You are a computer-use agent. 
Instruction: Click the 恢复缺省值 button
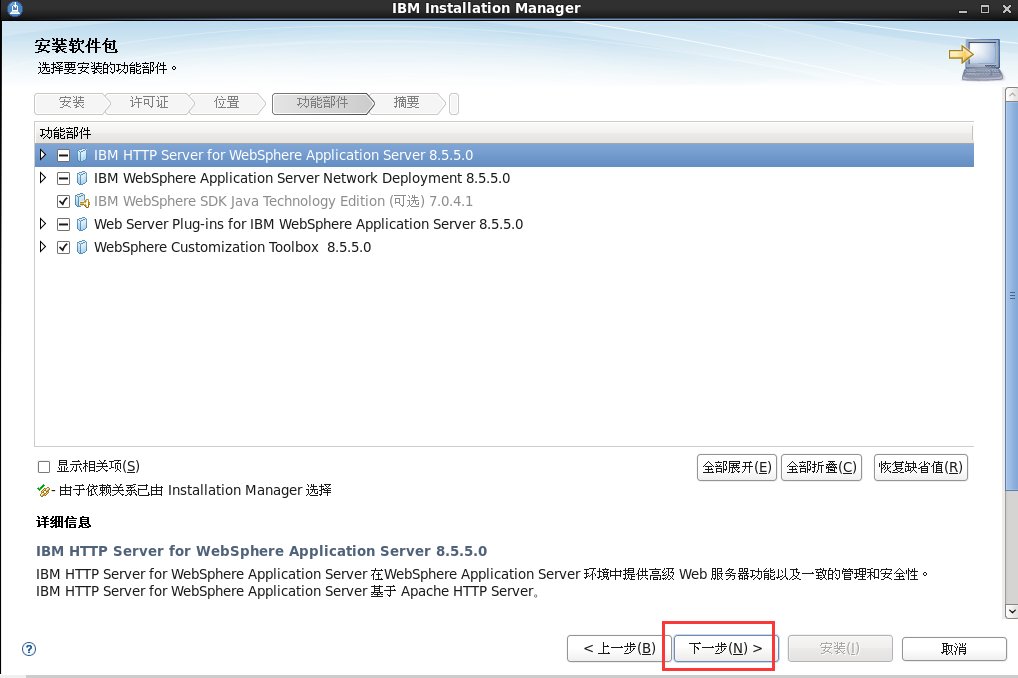[x=921, y=467]
